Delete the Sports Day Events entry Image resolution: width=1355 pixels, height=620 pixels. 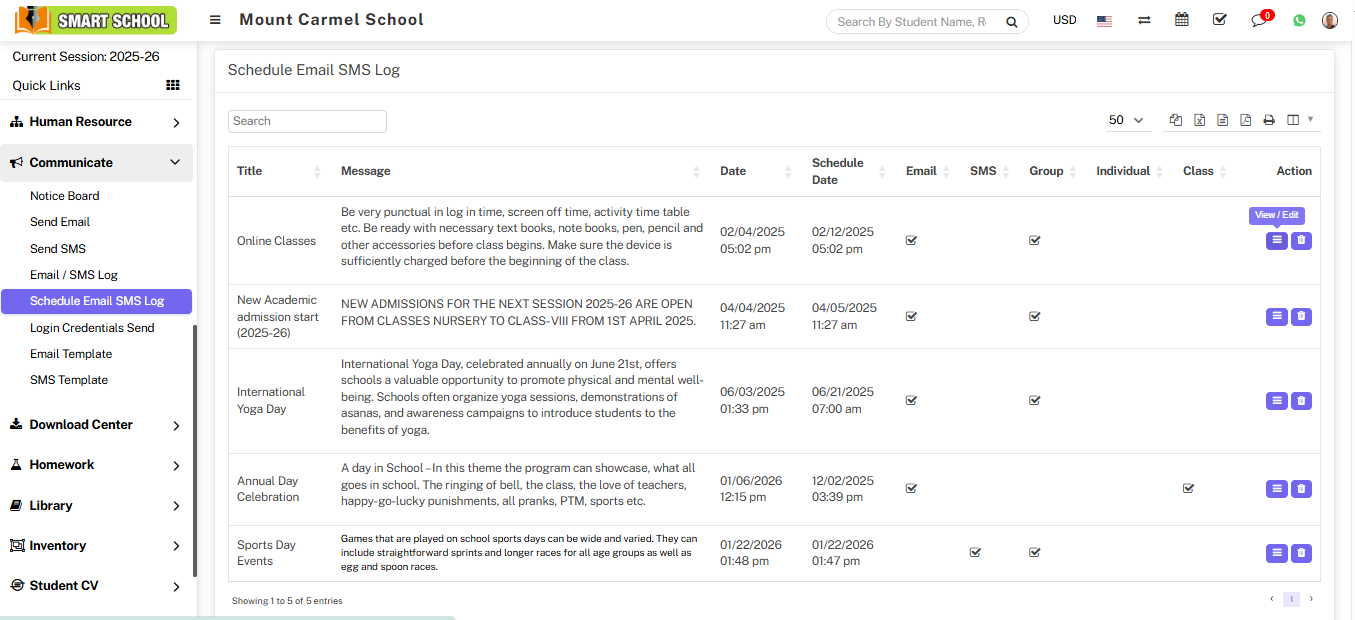[1301, 553]
